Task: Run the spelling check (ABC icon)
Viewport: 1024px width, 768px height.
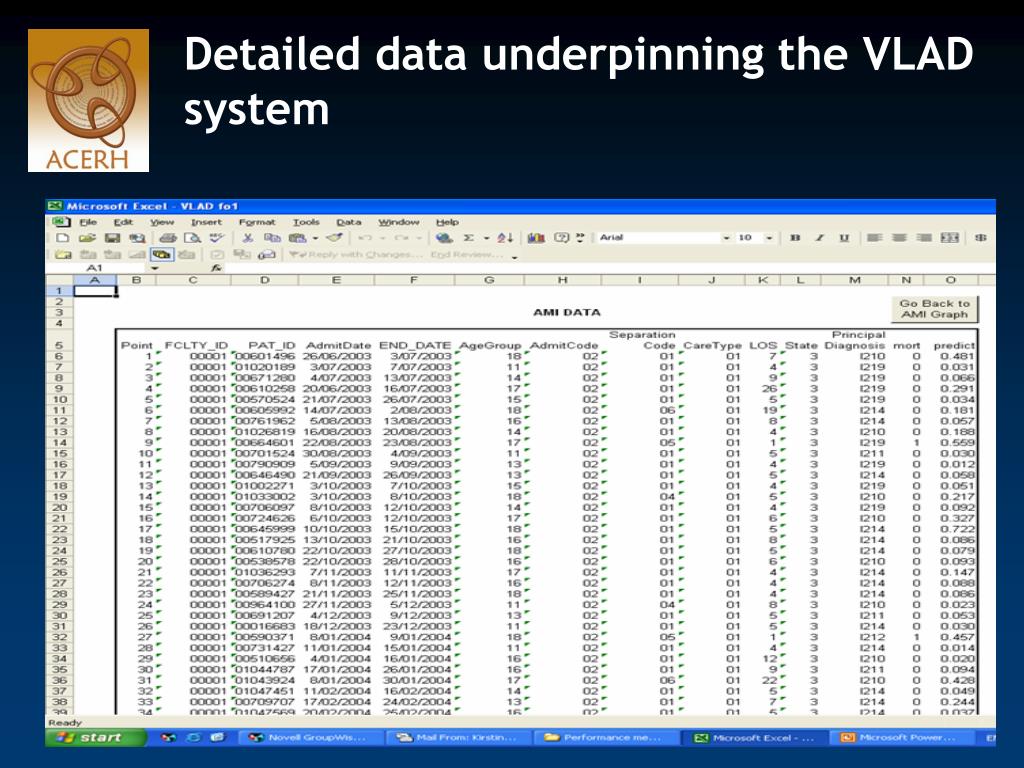Action: coord(217,238)
